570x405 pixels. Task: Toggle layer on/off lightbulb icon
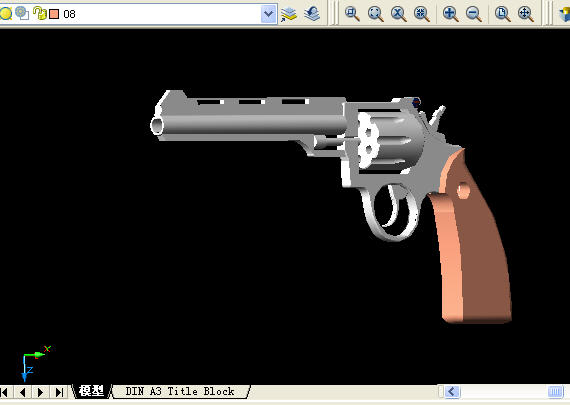5,14
